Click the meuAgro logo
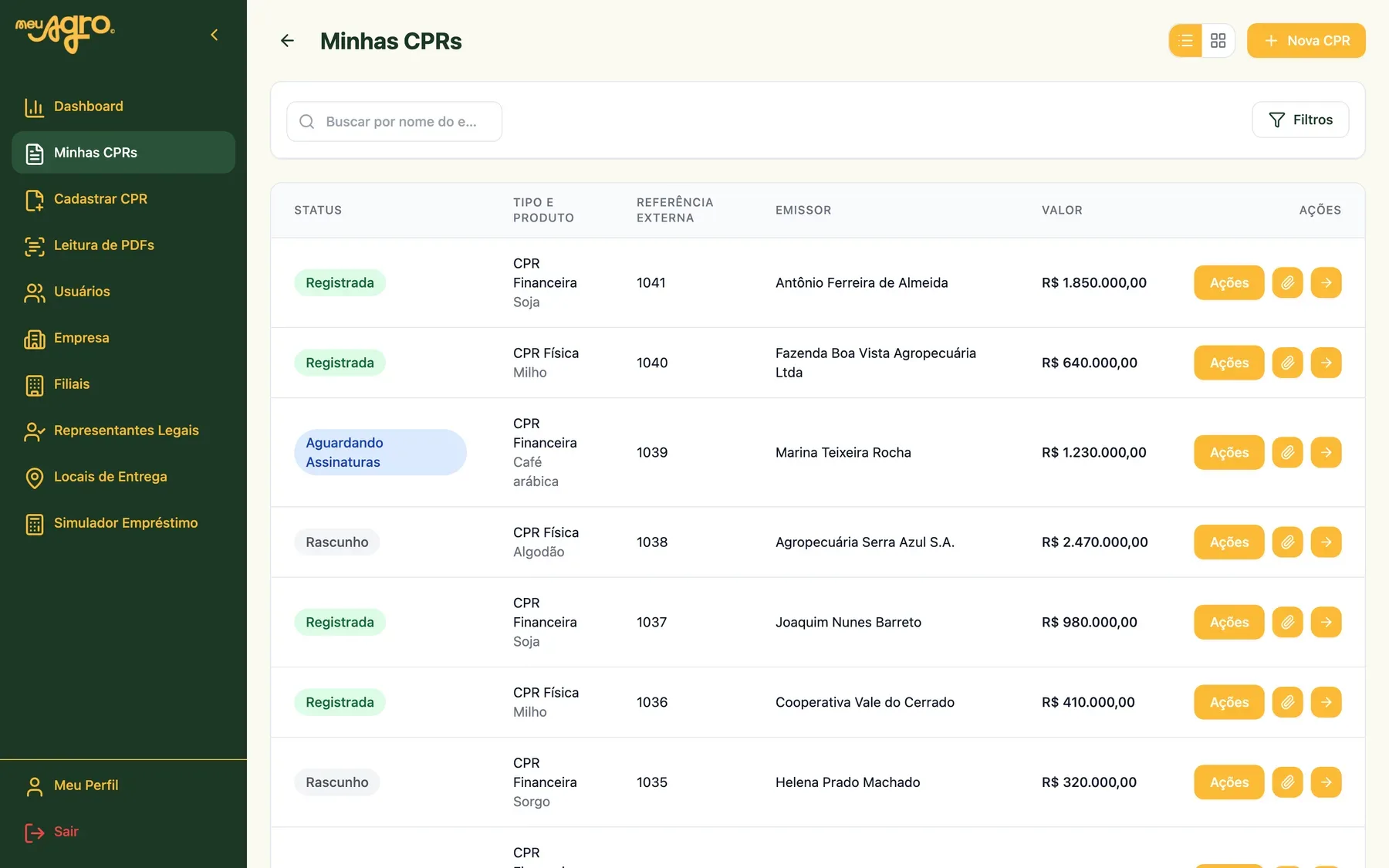 point(65,34)
